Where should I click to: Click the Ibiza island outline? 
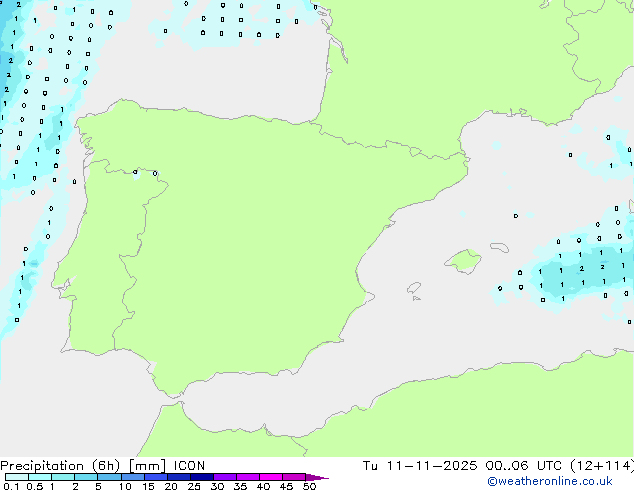[414, 288]
